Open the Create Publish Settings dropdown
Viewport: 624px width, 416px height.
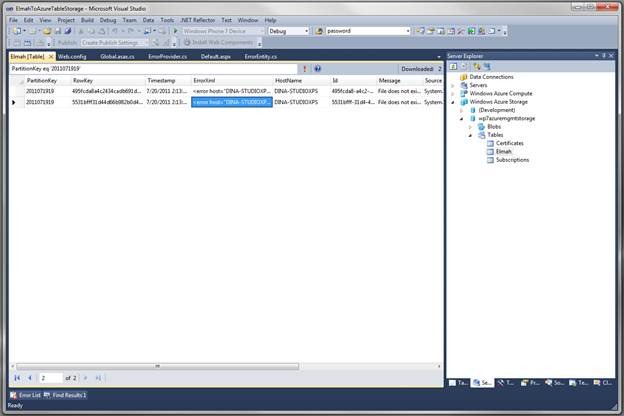click(x=146, y=43)
